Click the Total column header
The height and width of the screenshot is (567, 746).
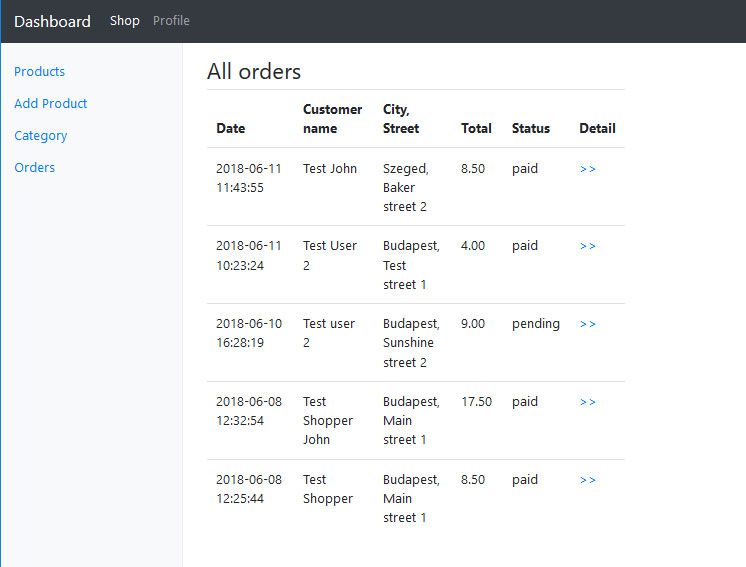pos(476,129)
